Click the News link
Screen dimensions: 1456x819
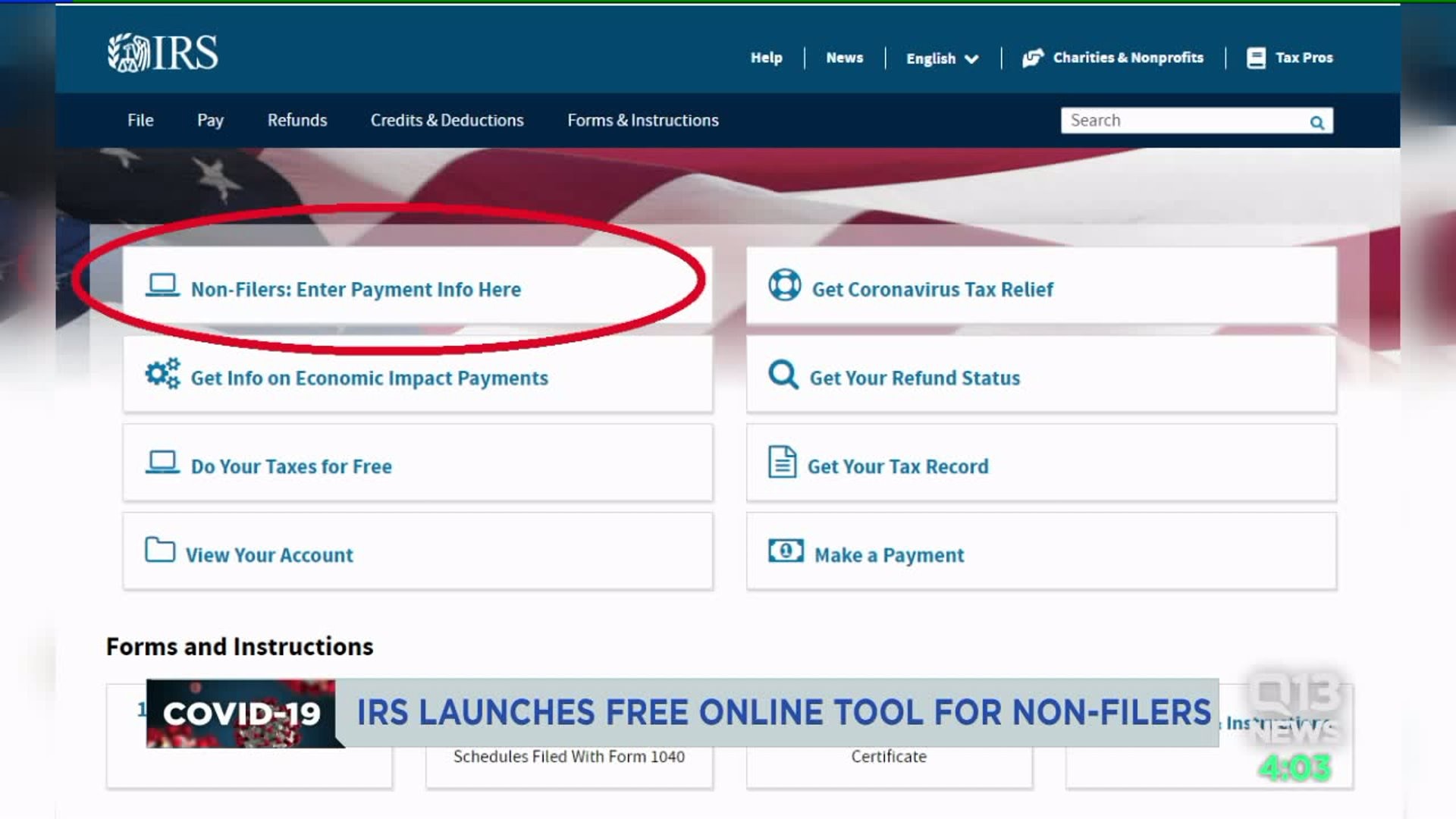(x=844, y=58)
